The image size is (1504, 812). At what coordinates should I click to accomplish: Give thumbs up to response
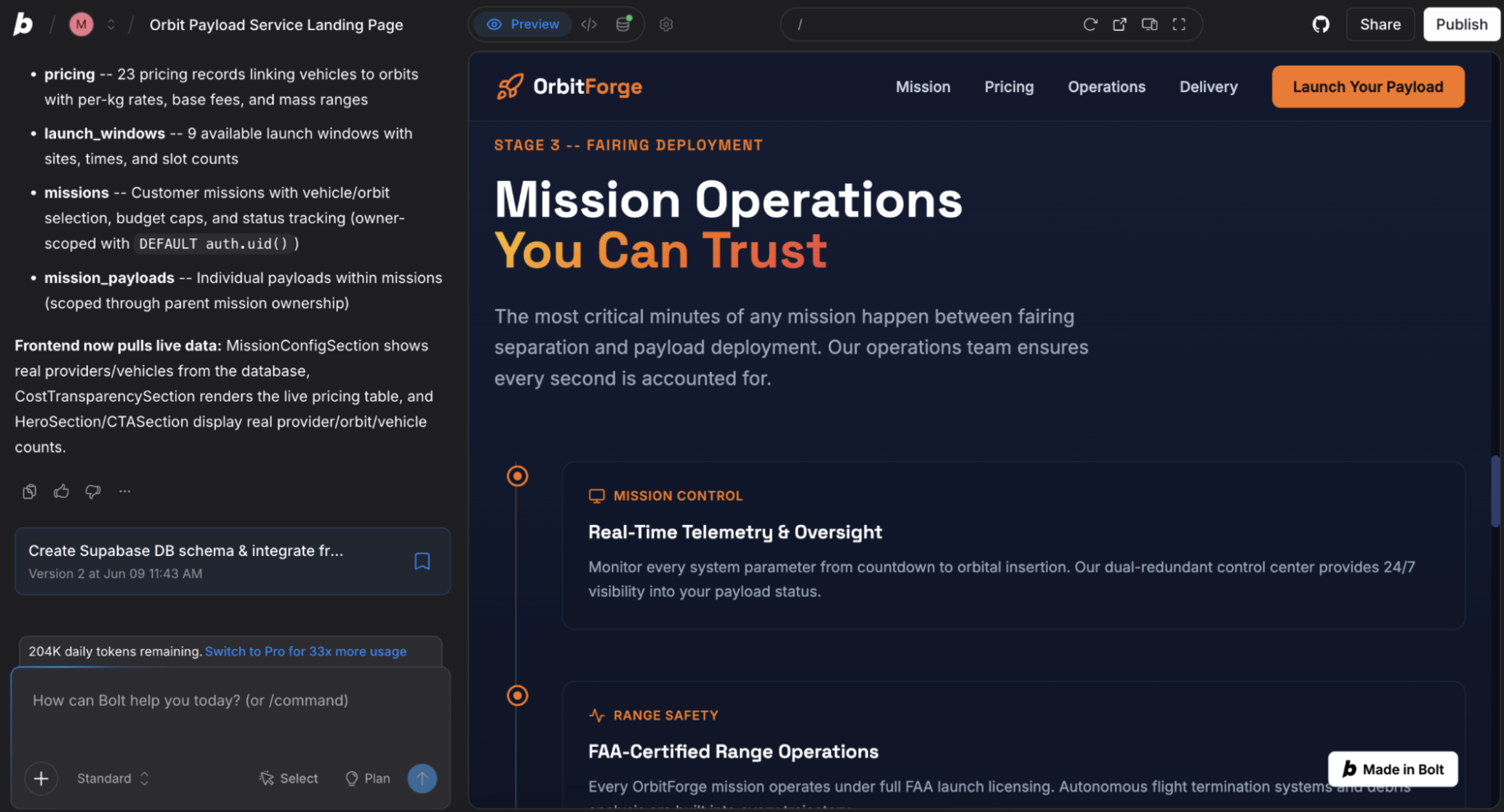click(62, 492)
